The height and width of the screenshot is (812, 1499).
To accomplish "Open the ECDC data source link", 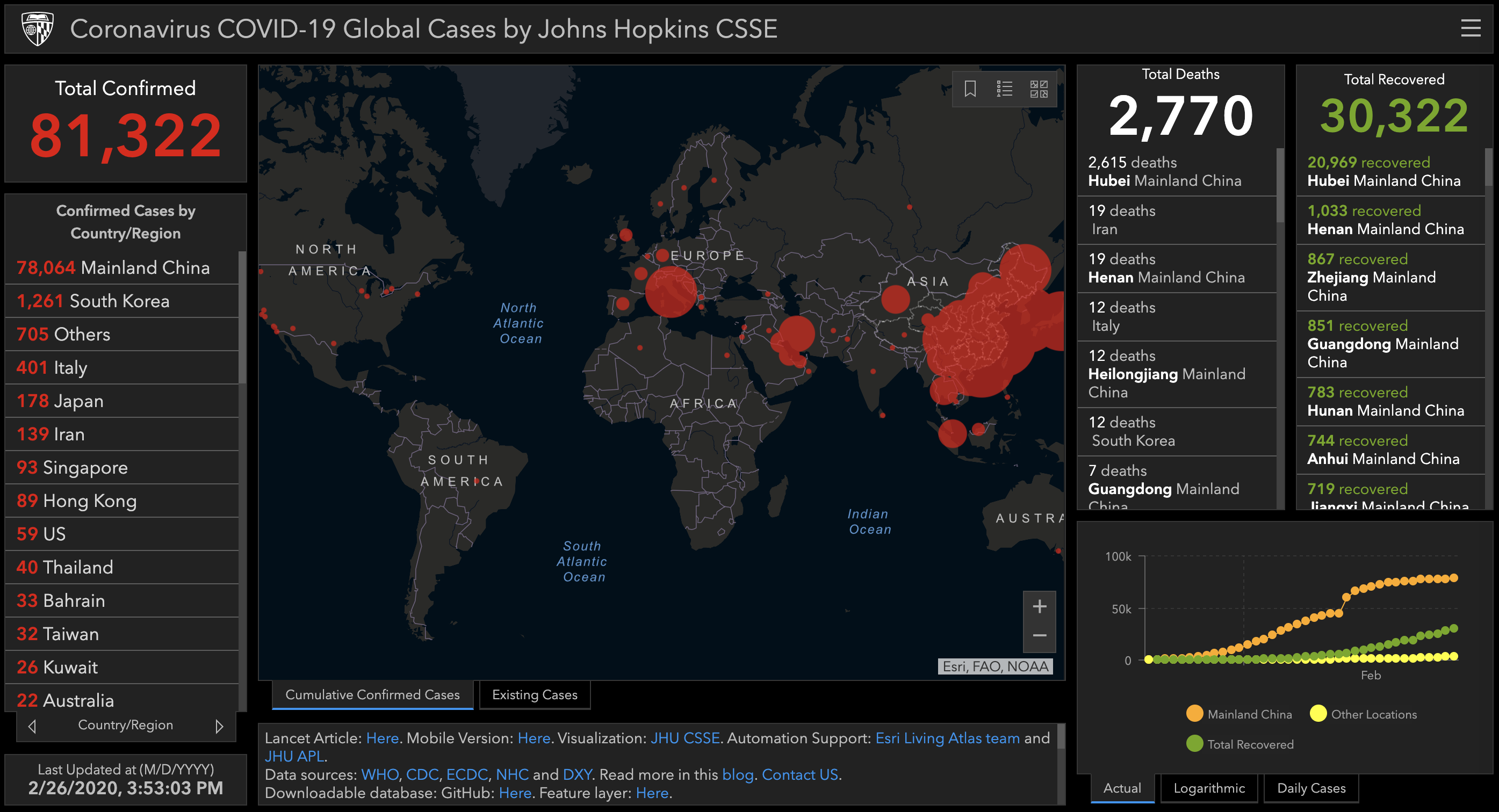I will (x=467, y=774).
